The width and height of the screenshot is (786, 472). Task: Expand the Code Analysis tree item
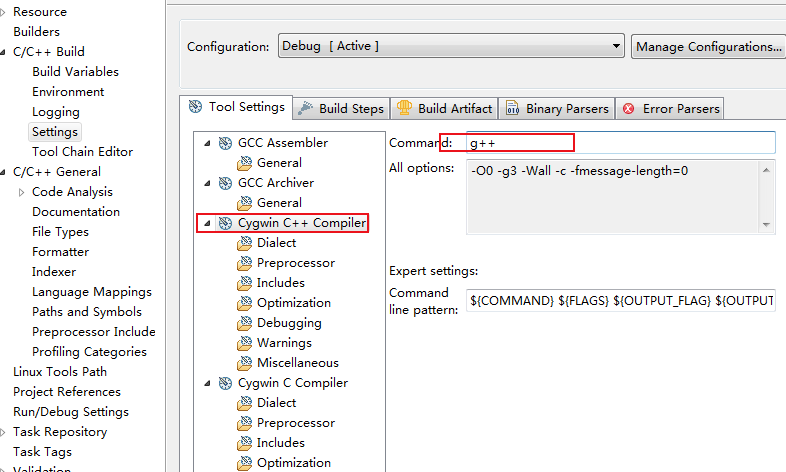pos(21,192)
